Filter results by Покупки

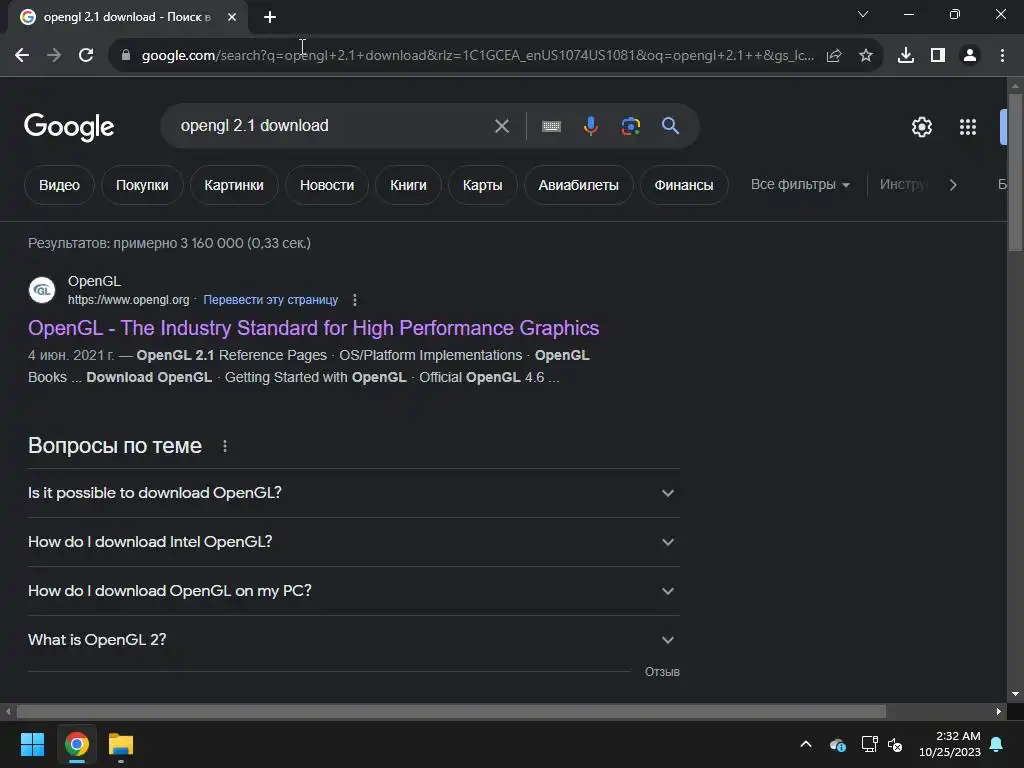[142, 185]
